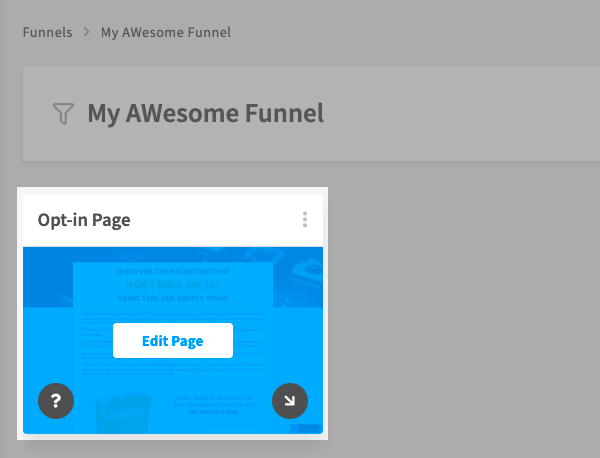Click the question mark help icon

click(56, 401)
